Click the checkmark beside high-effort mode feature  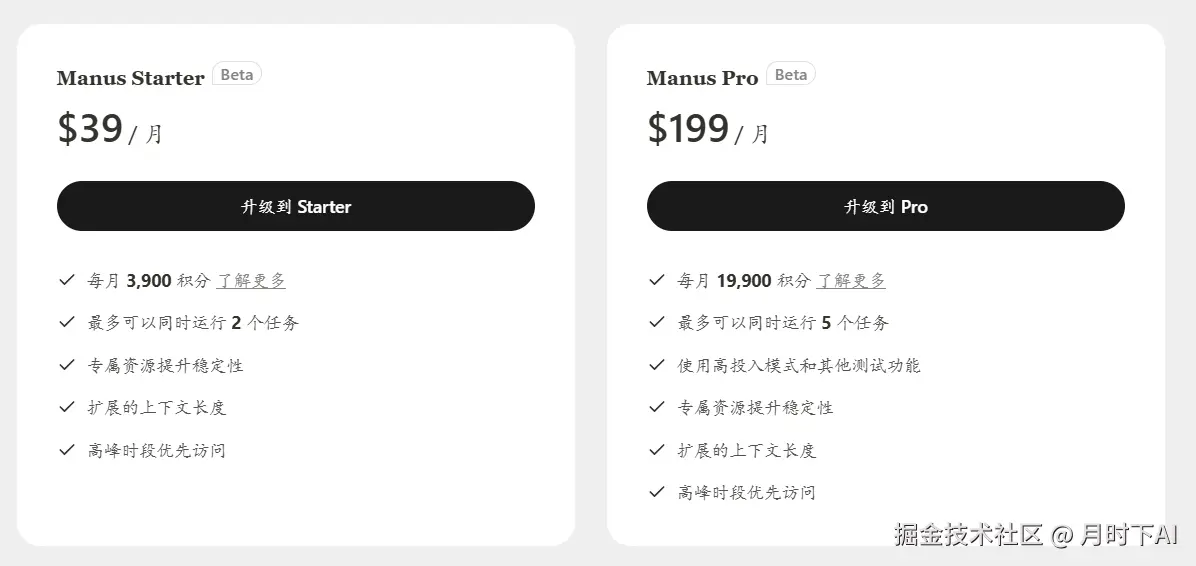click(657, 365)
